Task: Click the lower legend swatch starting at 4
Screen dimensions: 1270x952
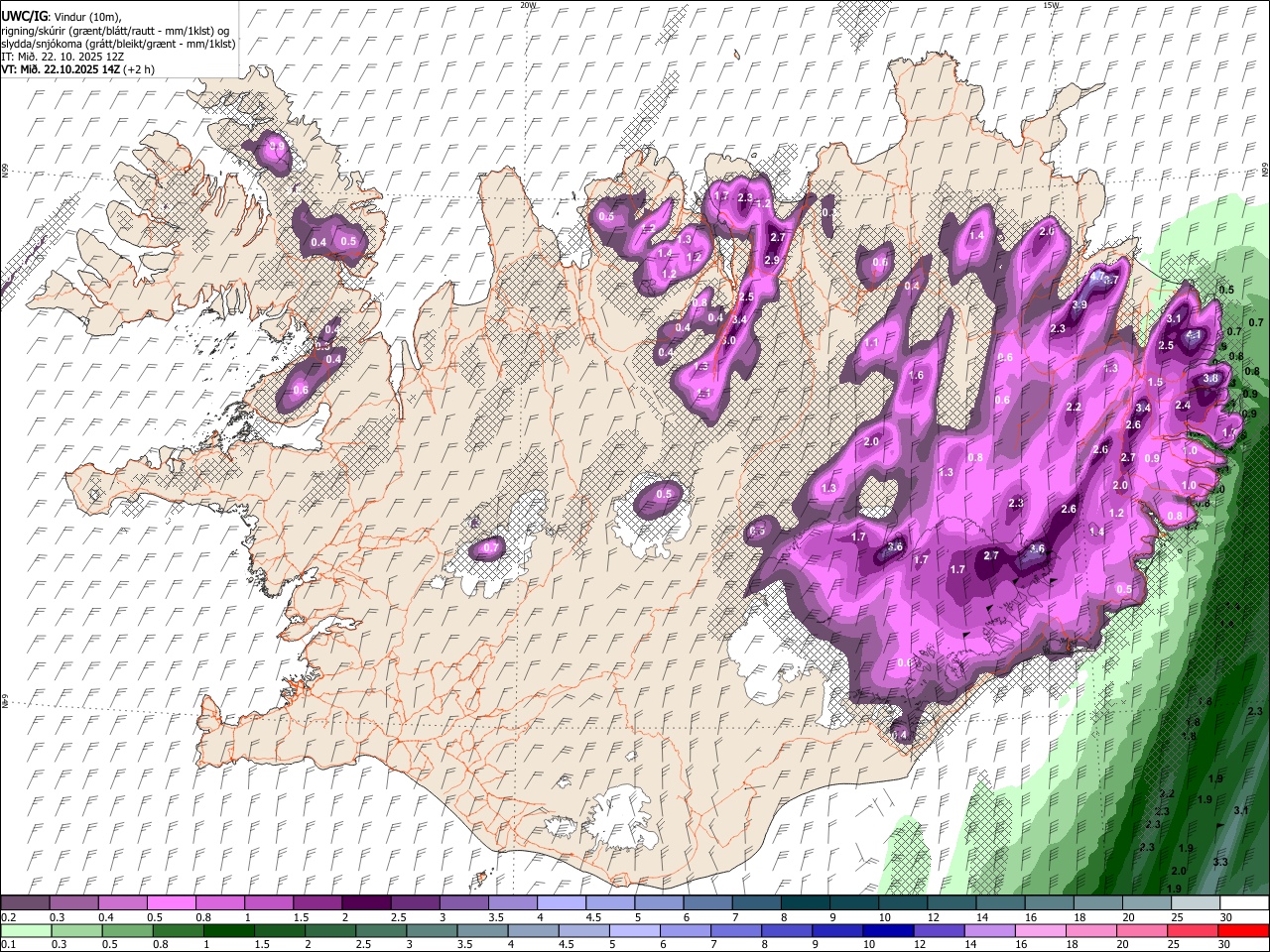Action: point(532,930)
